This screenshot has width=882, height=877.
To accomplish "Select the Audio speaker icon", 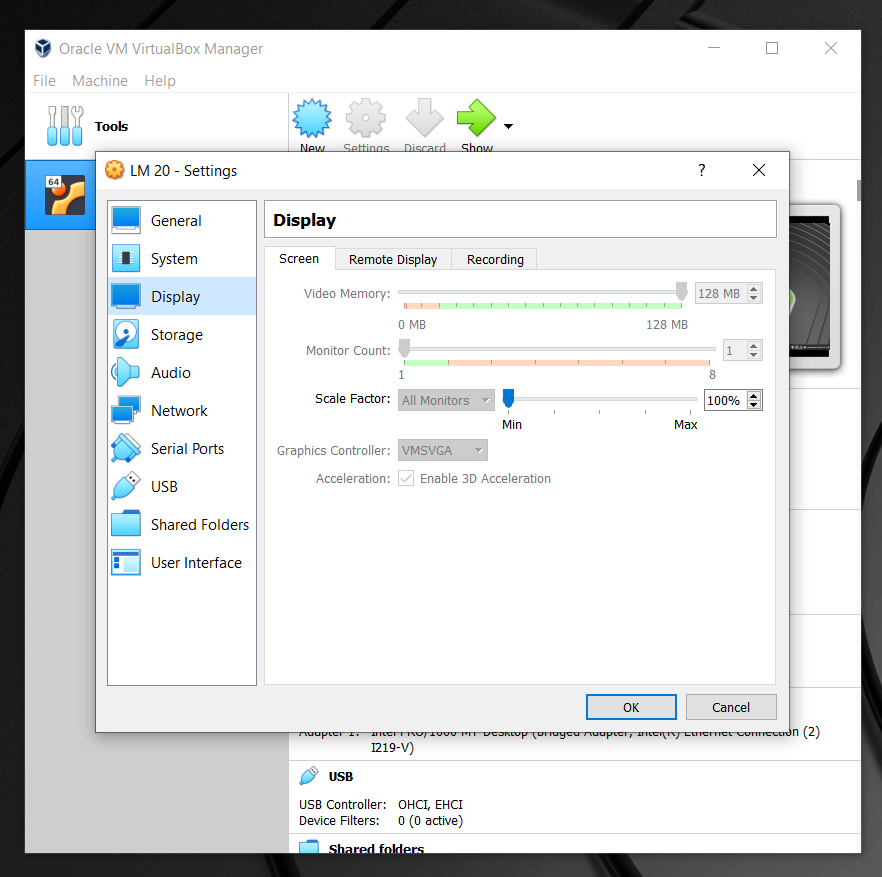I will [126, 373].
